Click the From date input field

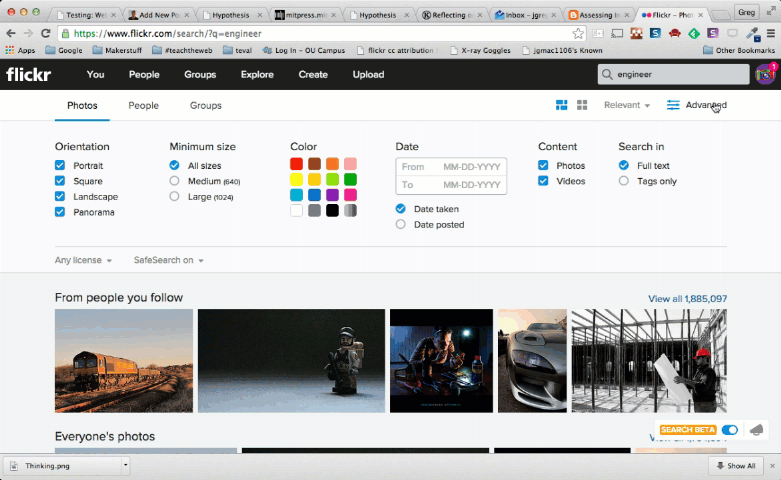tap(451, 167)
